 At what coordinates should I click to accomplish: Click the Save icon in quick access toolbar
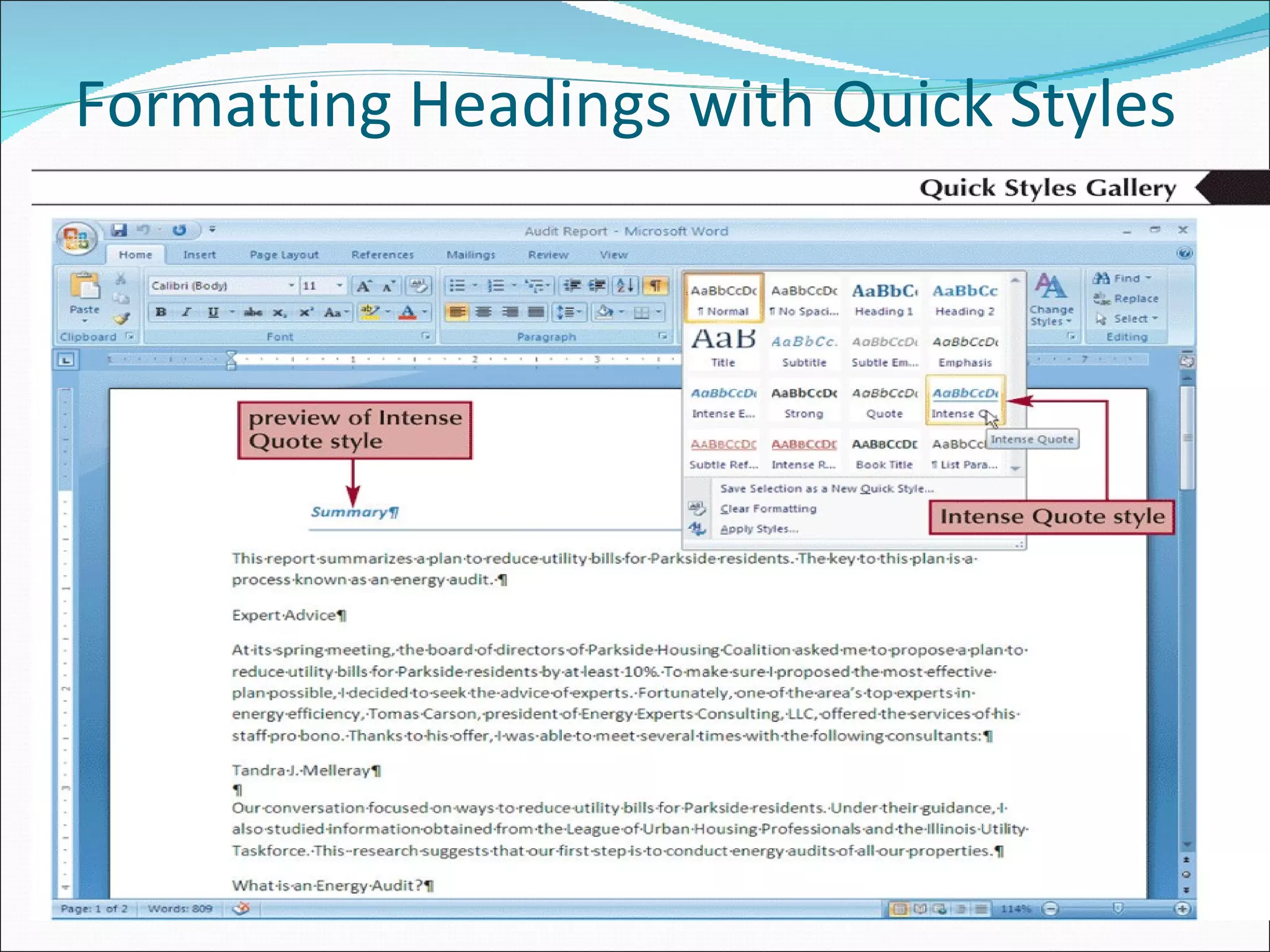(x=118, y=230)
